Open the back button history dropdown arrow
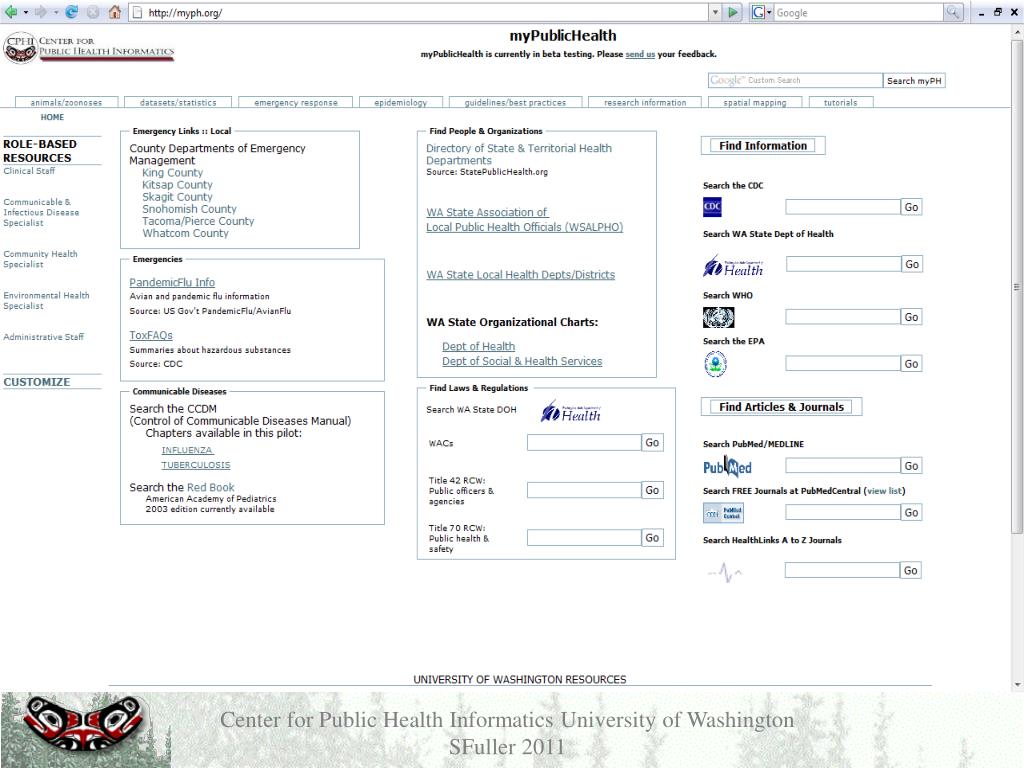 click(x=25, y=12)
